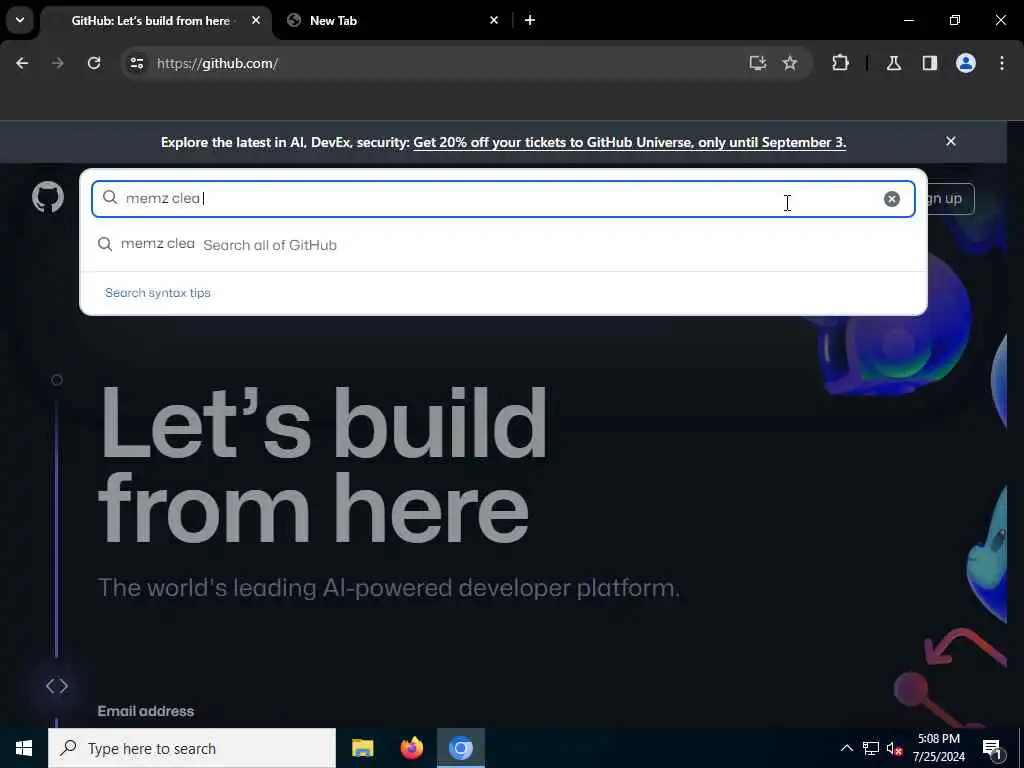
Task: Open Search syntax tips link
Action: (x=157, y=293)
